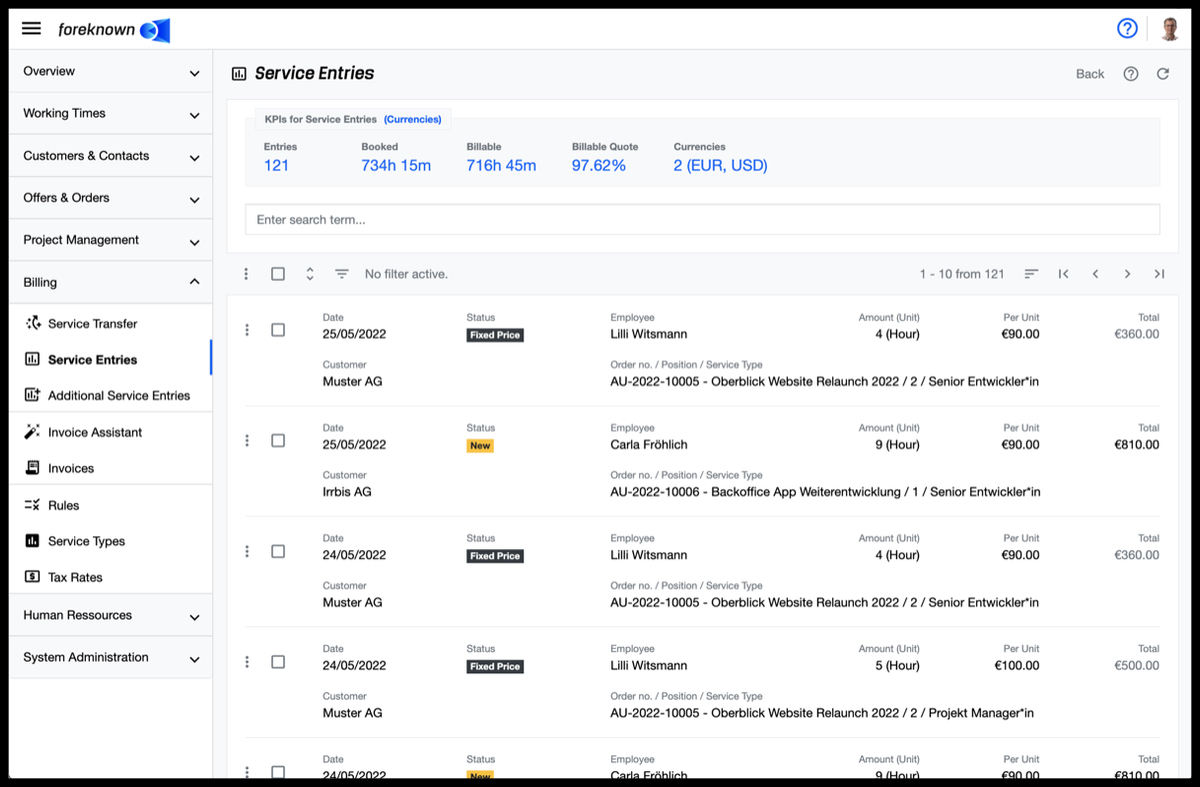Click the New status badge for Irrbis AG entry

point(480,446)
